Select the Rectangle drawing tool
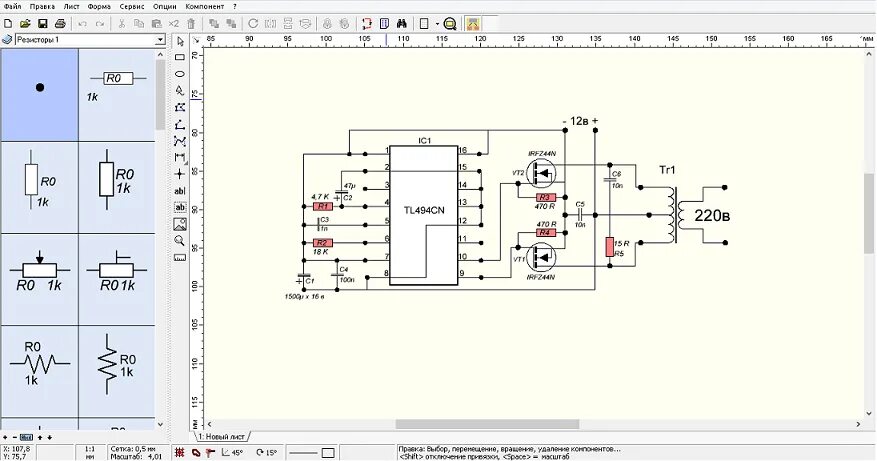 click(180, 57)
